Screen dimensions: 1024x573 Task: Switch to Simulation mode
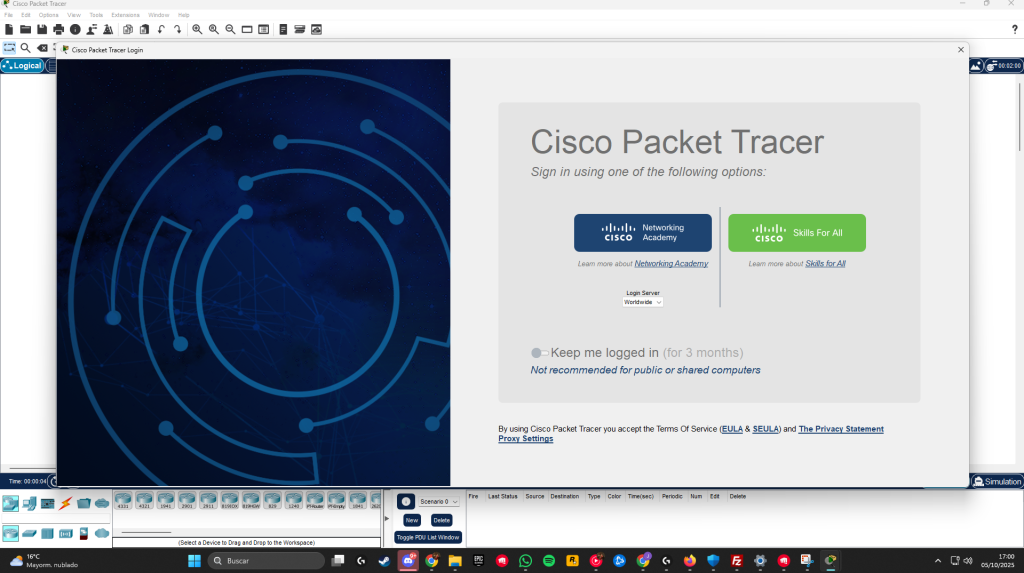(997, 481)
